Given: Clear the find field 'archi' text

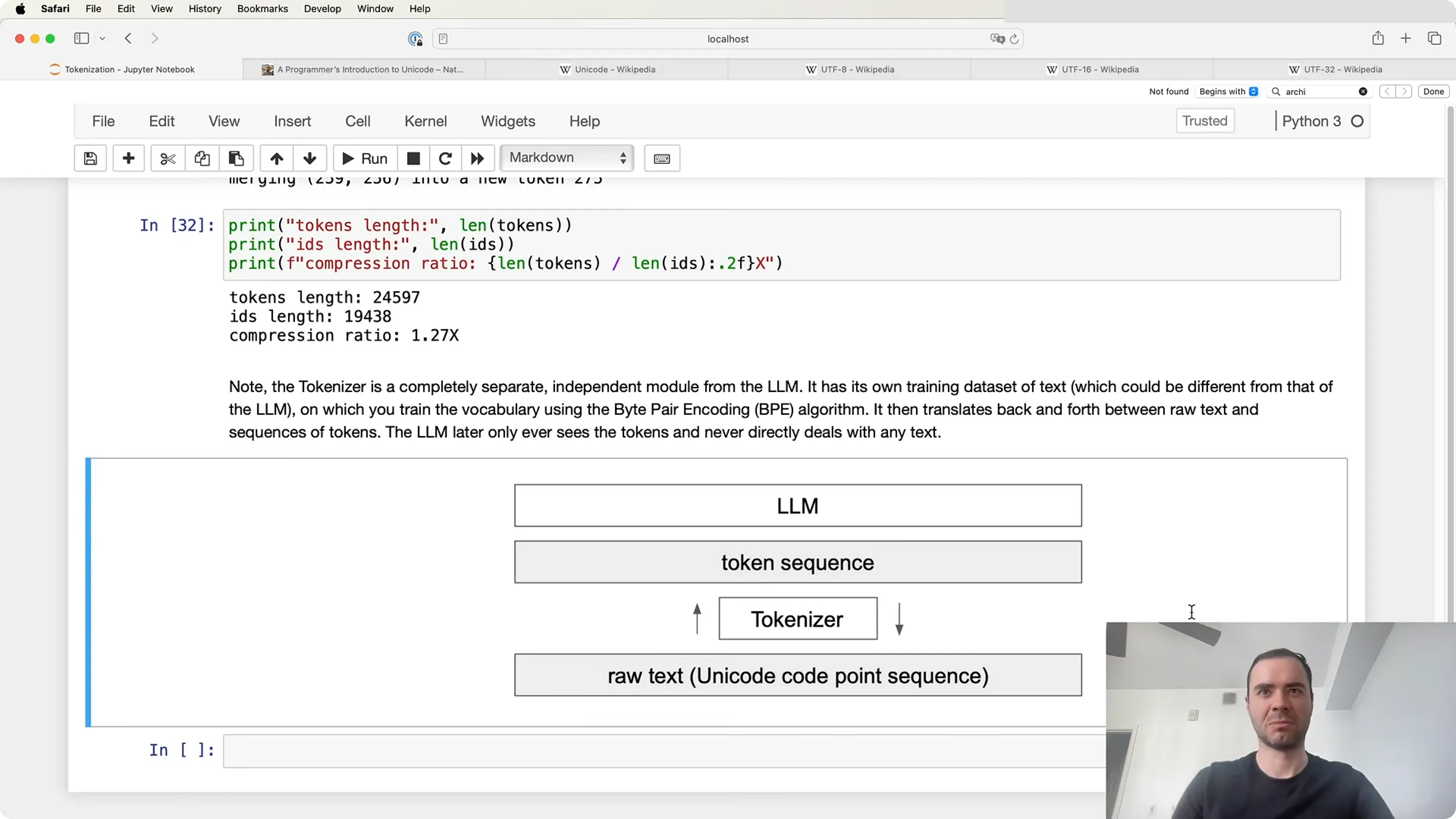Looking at the screenshot, I should (x=1363, y=92).
